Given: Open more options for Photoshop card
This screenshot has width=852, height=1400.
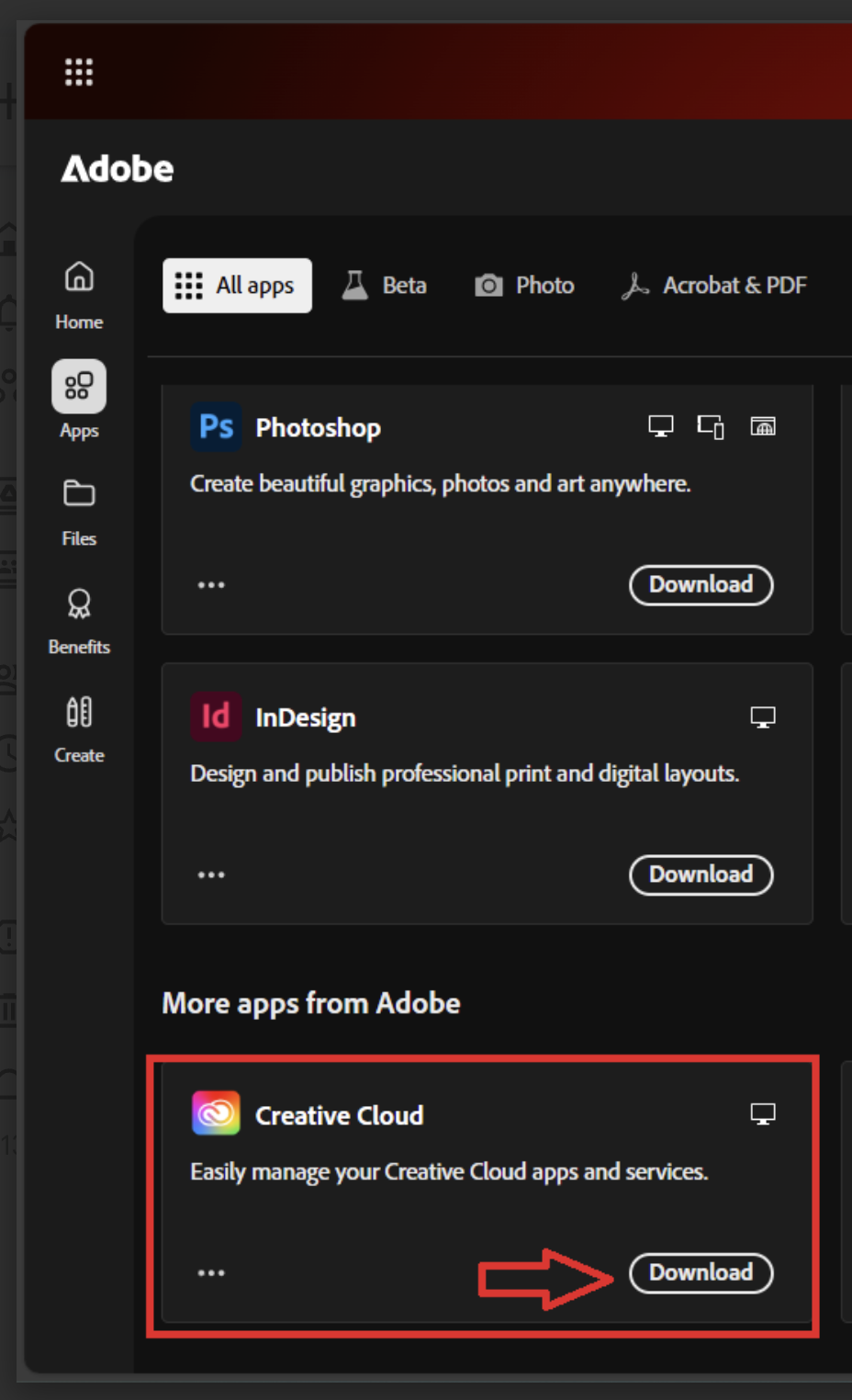Looking at the screenshot, I should [212, 585].
